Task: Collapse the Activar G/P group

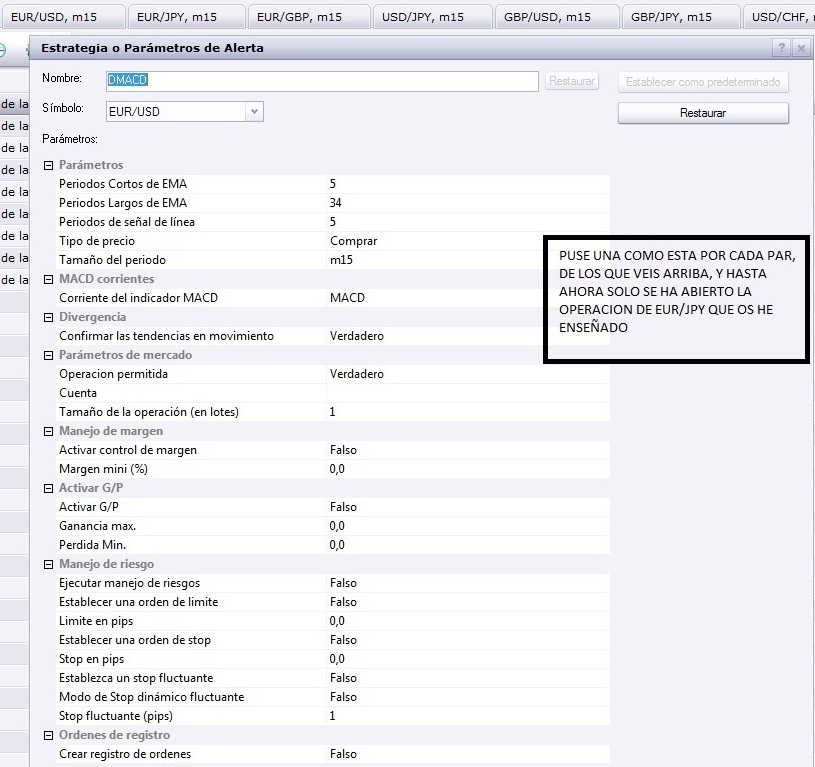Action: (x=48, y=488)
